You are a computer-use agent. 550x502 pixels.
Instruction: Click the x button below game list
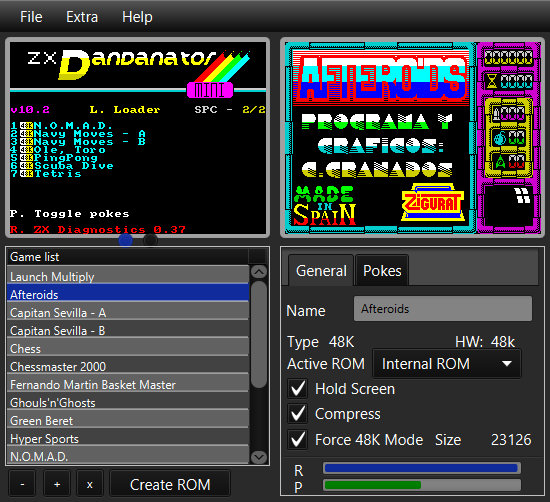[90, 484]
